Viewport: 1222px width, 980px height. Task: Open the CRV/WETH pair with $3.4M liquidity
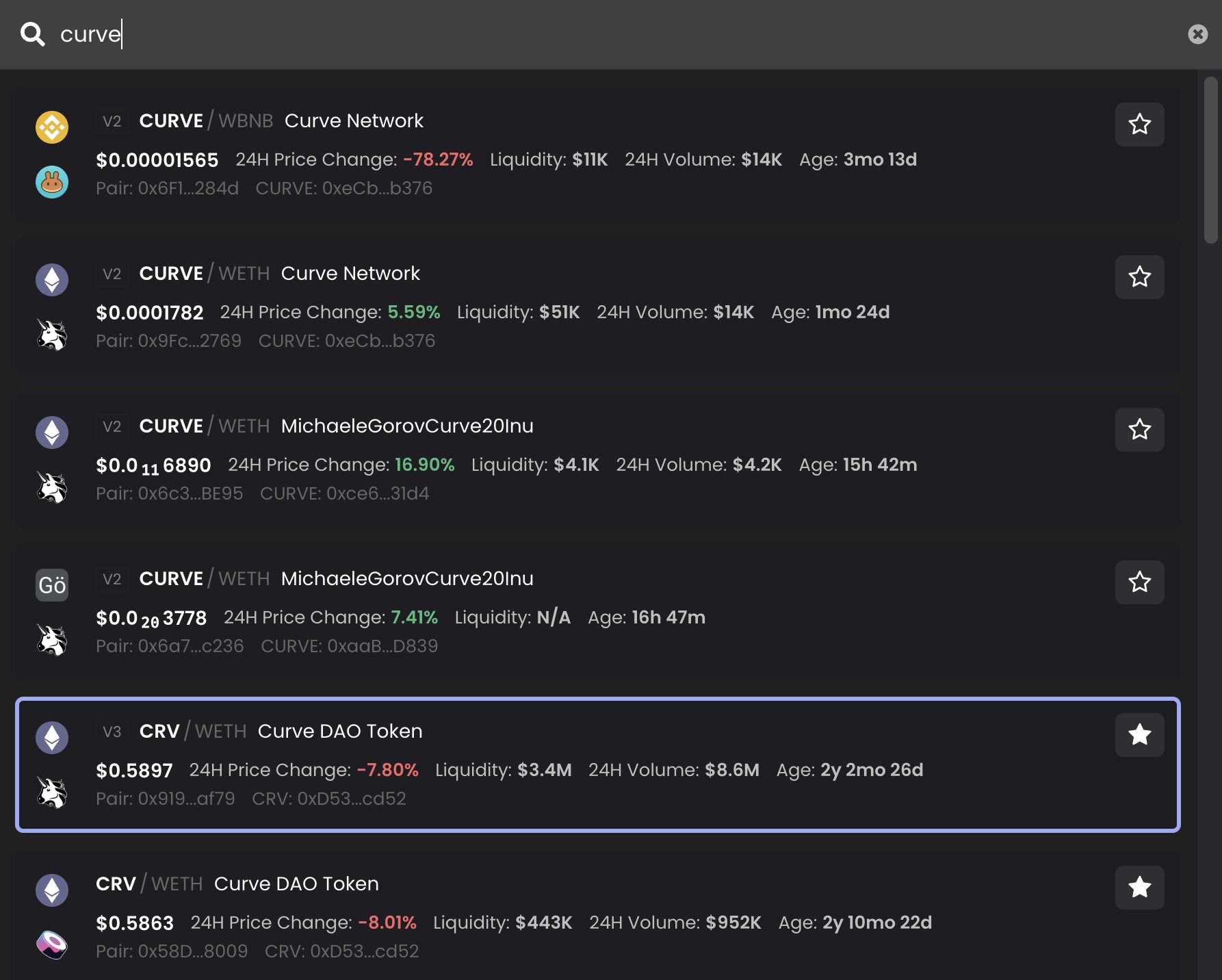598,765
